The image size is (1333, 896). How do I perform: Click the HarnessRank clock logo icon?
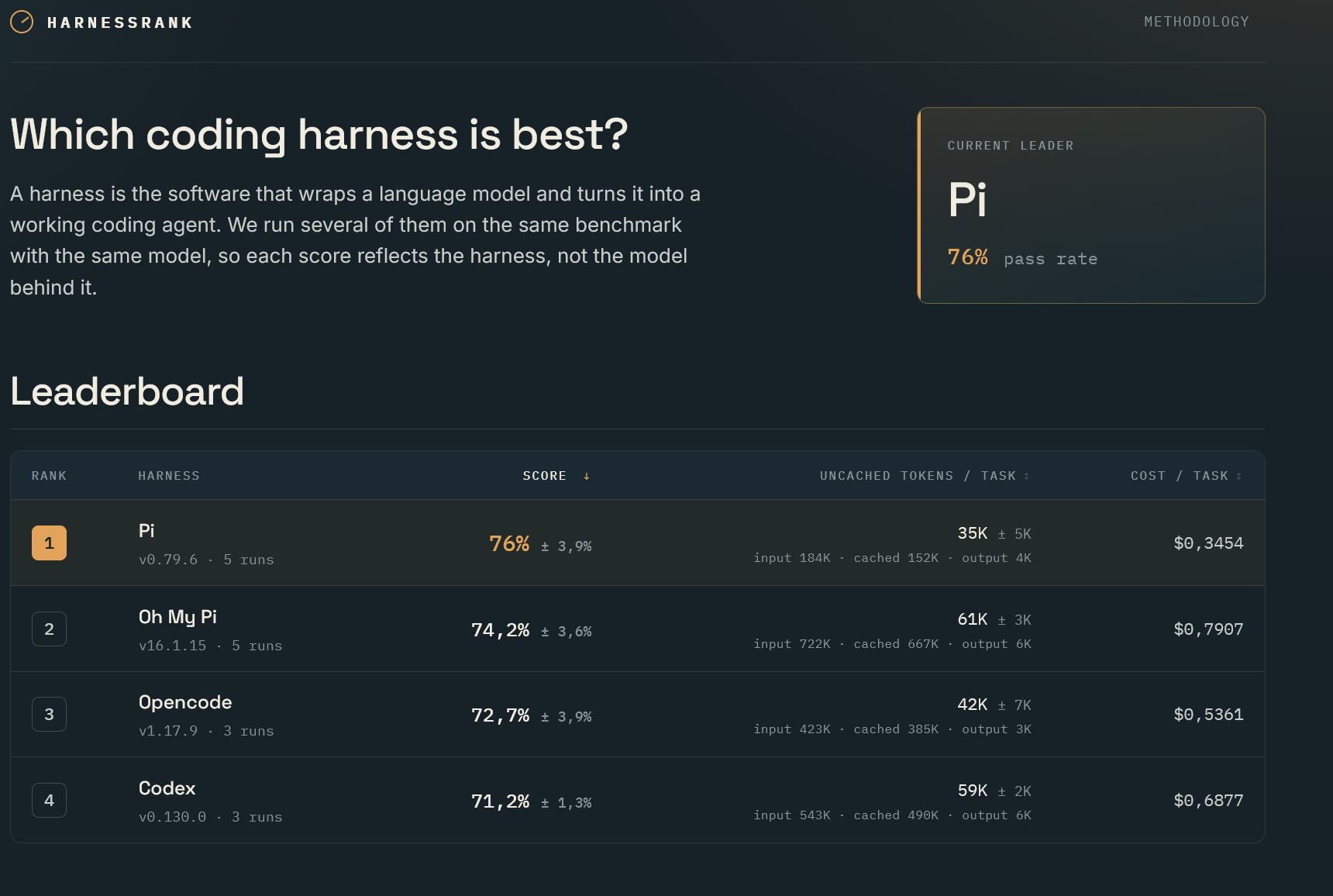coord(22,22)
